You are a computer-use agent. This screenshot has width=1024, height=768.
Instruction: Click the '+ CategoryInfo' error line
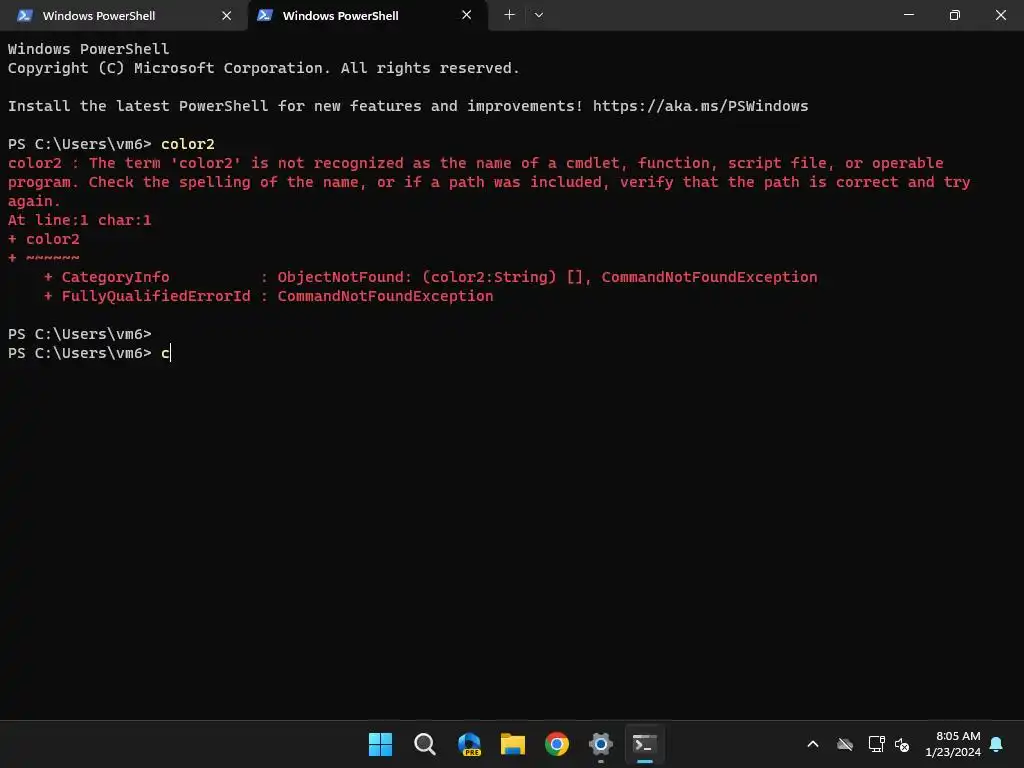coord(430,277)
